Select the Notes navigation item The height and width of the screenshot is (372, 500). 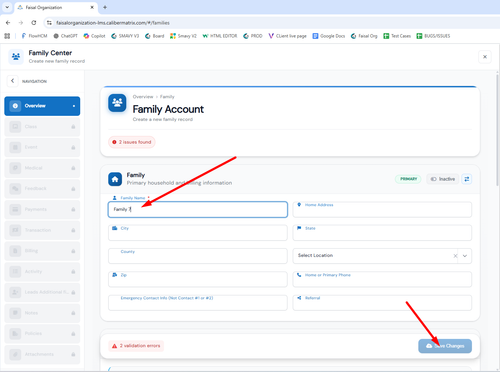pyautogui.click(x=42, y=313)
